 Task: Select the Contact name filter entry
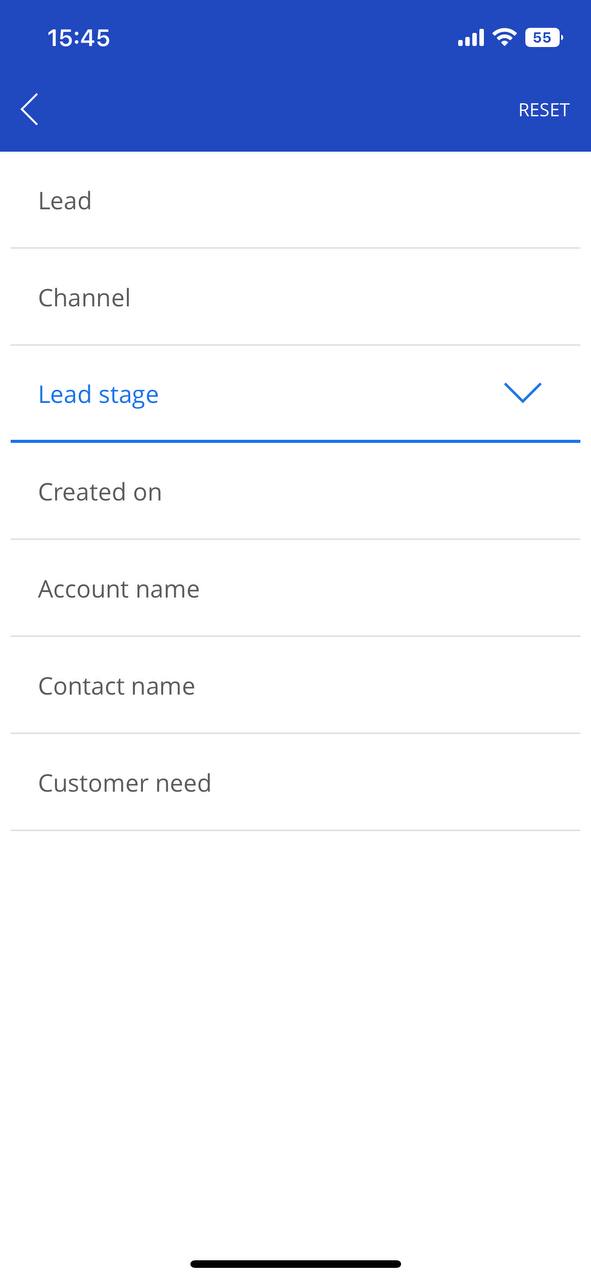[295, 685]
